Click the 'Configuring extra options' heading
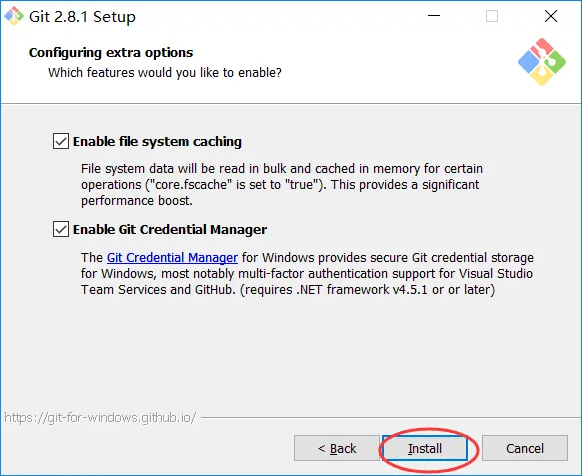Screen dimensions: 582x476 (x=111, y=53)
